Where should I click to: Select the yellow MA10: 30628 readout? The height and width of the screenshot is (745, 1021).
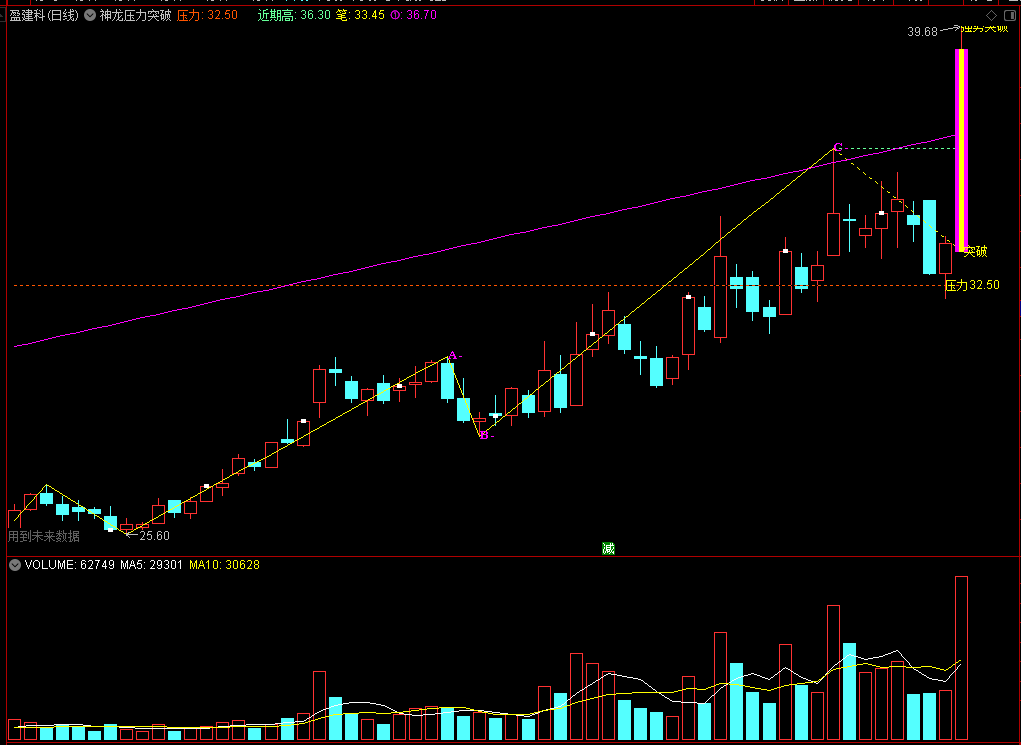tap(224, 565)
